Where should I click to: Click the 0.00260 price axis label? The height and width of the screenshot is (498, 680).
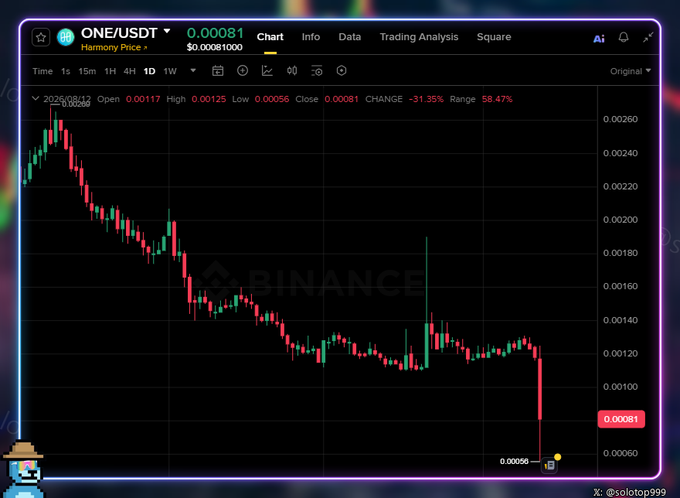(621, 119)
